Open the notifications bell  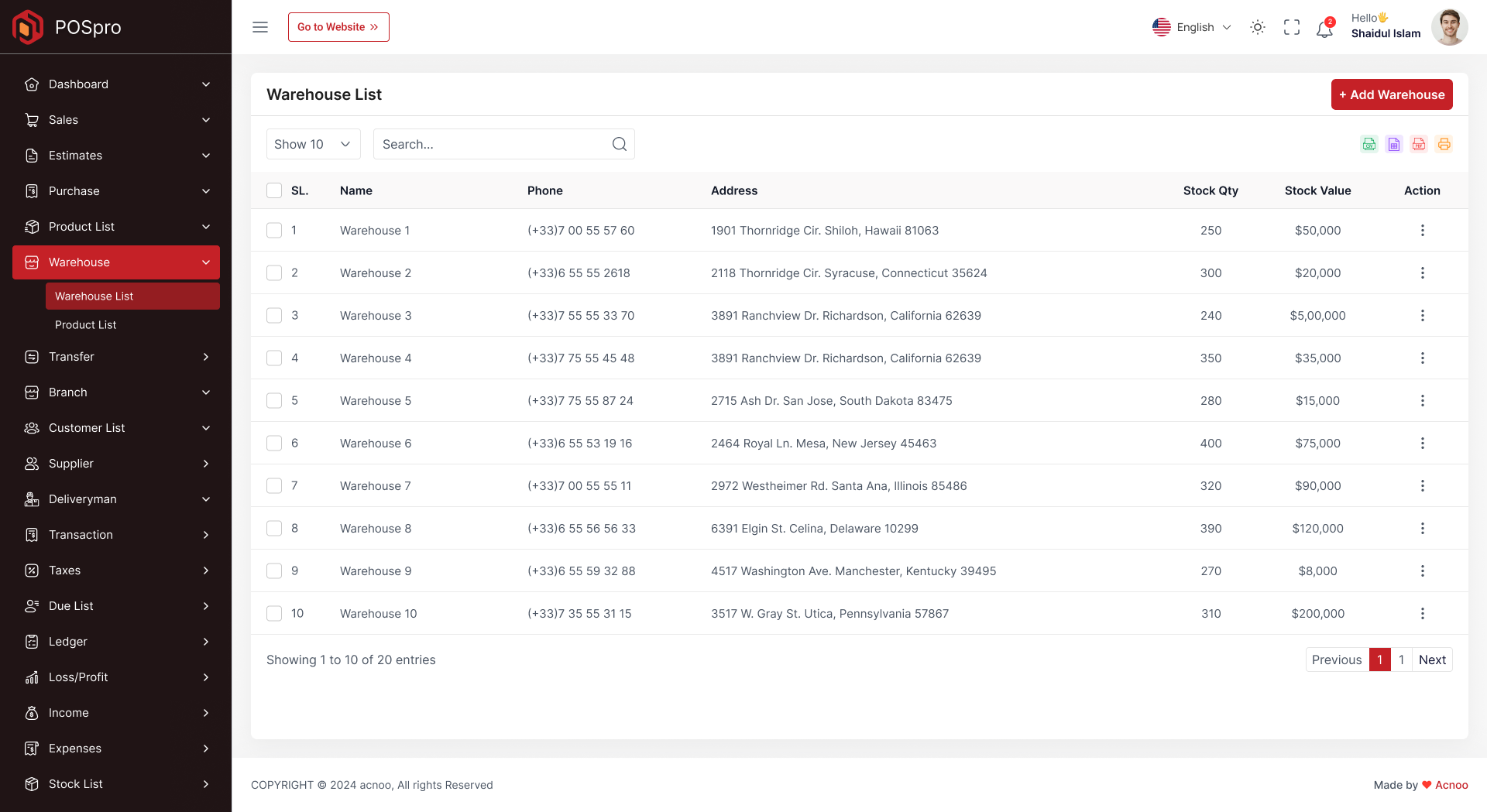[x=1325, y=29]
